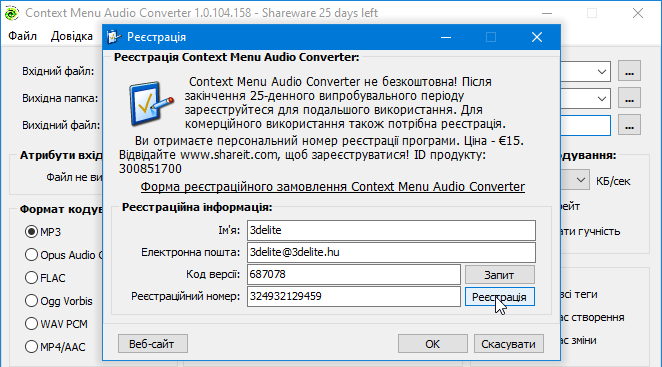Browse for output folder with ... button

point(629,98)
